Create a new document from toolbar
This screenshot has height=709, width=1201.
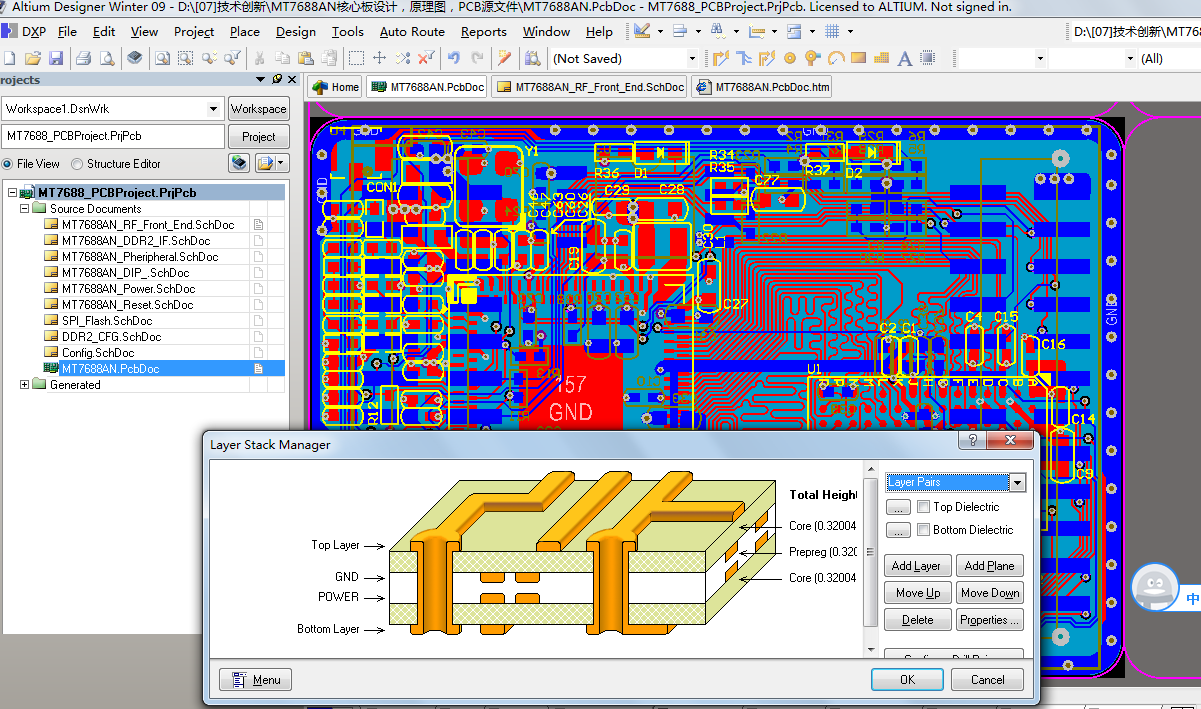click(x=10, y=58)
